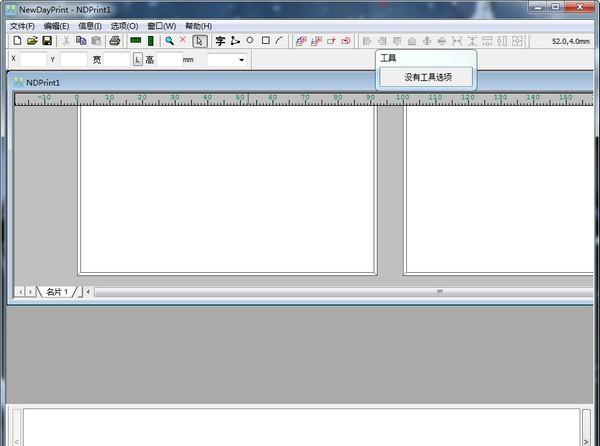Click in the 高 height field

coord(170,60)
